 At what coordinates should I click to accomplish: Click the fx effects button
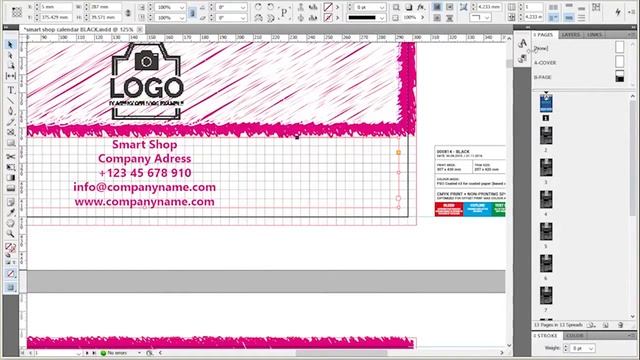point(420,7)
